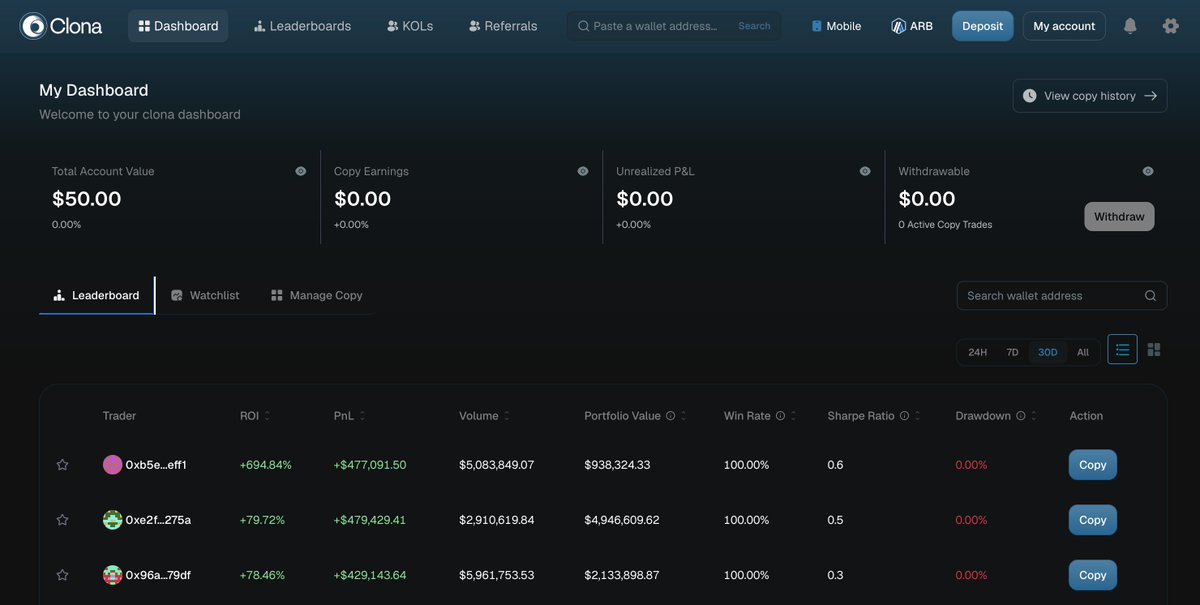Hide Total Account Value amount
This screenshot has height=605, width=1200.
(301, 171)
